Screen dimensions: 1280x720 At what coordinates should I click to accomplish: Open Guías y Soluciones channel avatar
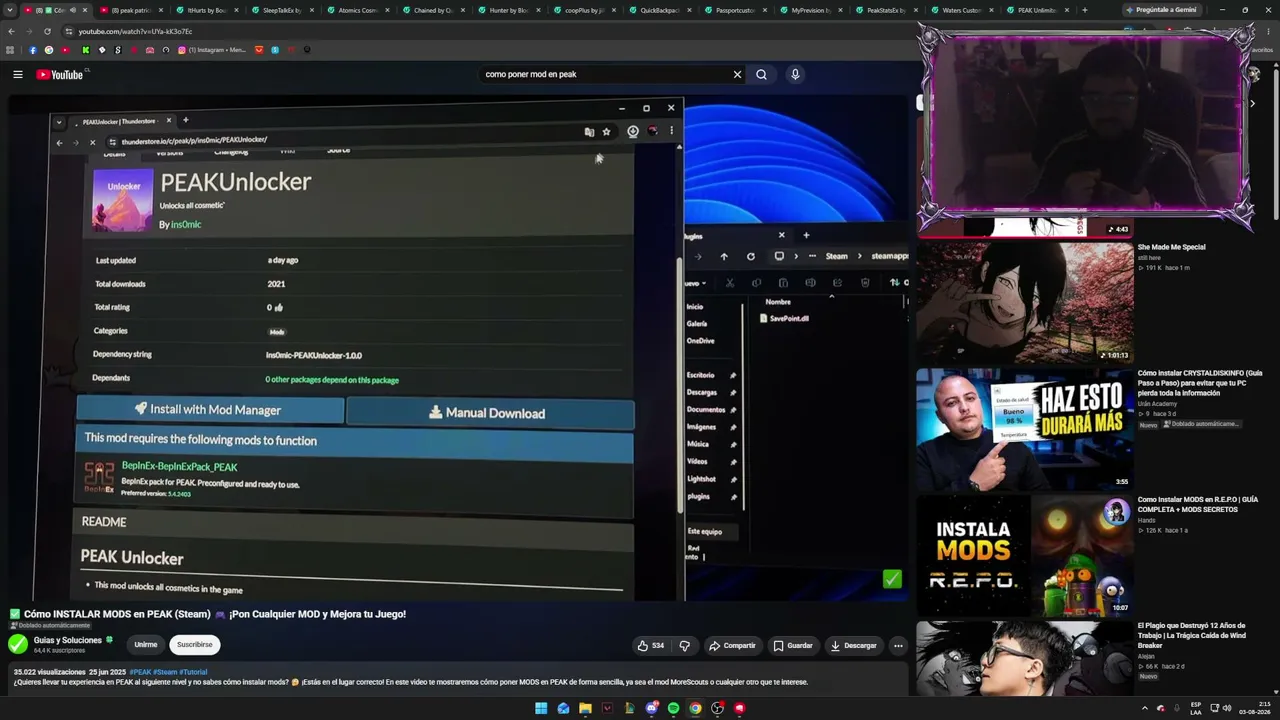[18, 644]
